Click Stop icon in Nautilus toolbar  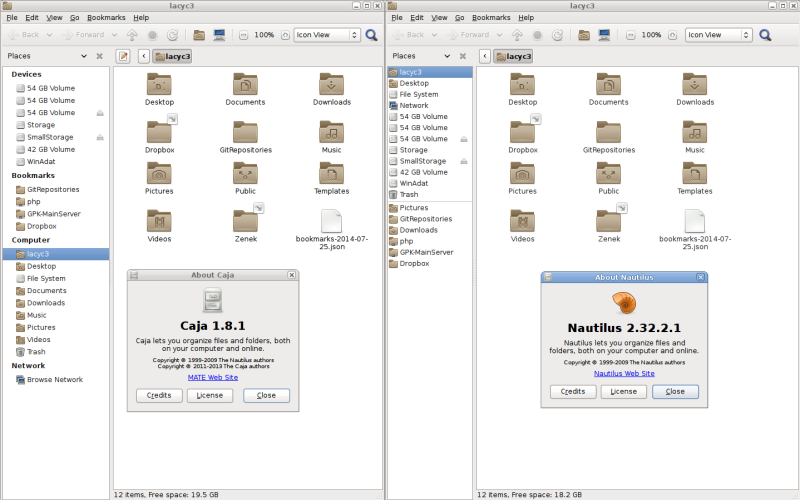[x=537, y=35]
